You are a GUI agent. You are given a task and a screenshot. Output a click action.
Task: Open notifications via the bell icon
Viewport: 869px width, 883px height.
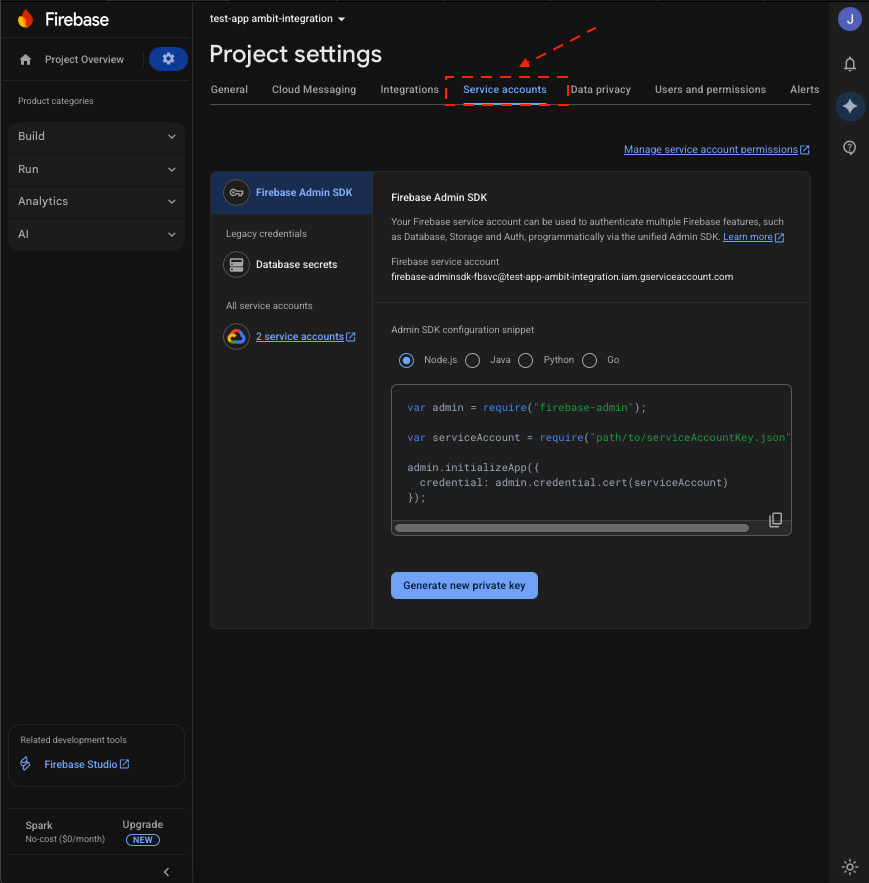pyautogui.click(x=849, y=64)
